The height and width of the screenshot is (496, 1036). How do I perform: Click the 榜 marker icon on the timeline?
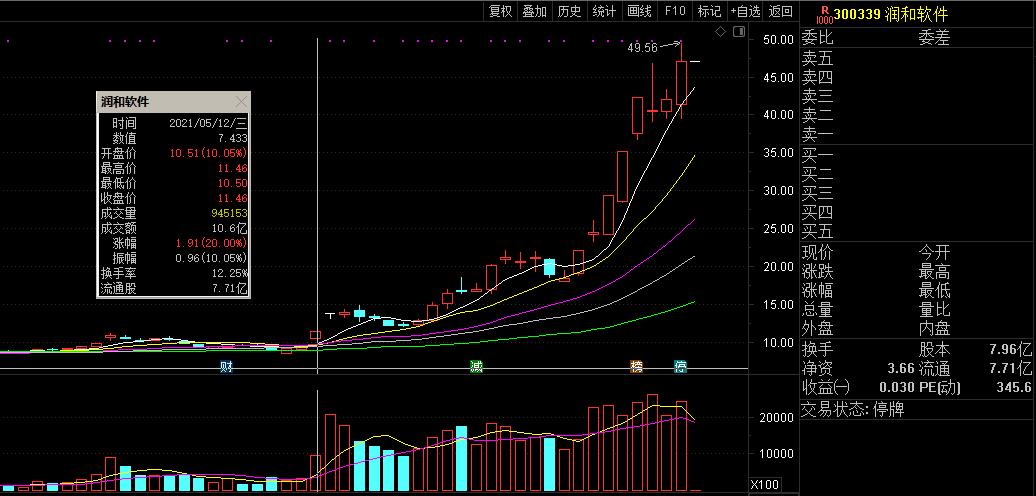point(636,367)
